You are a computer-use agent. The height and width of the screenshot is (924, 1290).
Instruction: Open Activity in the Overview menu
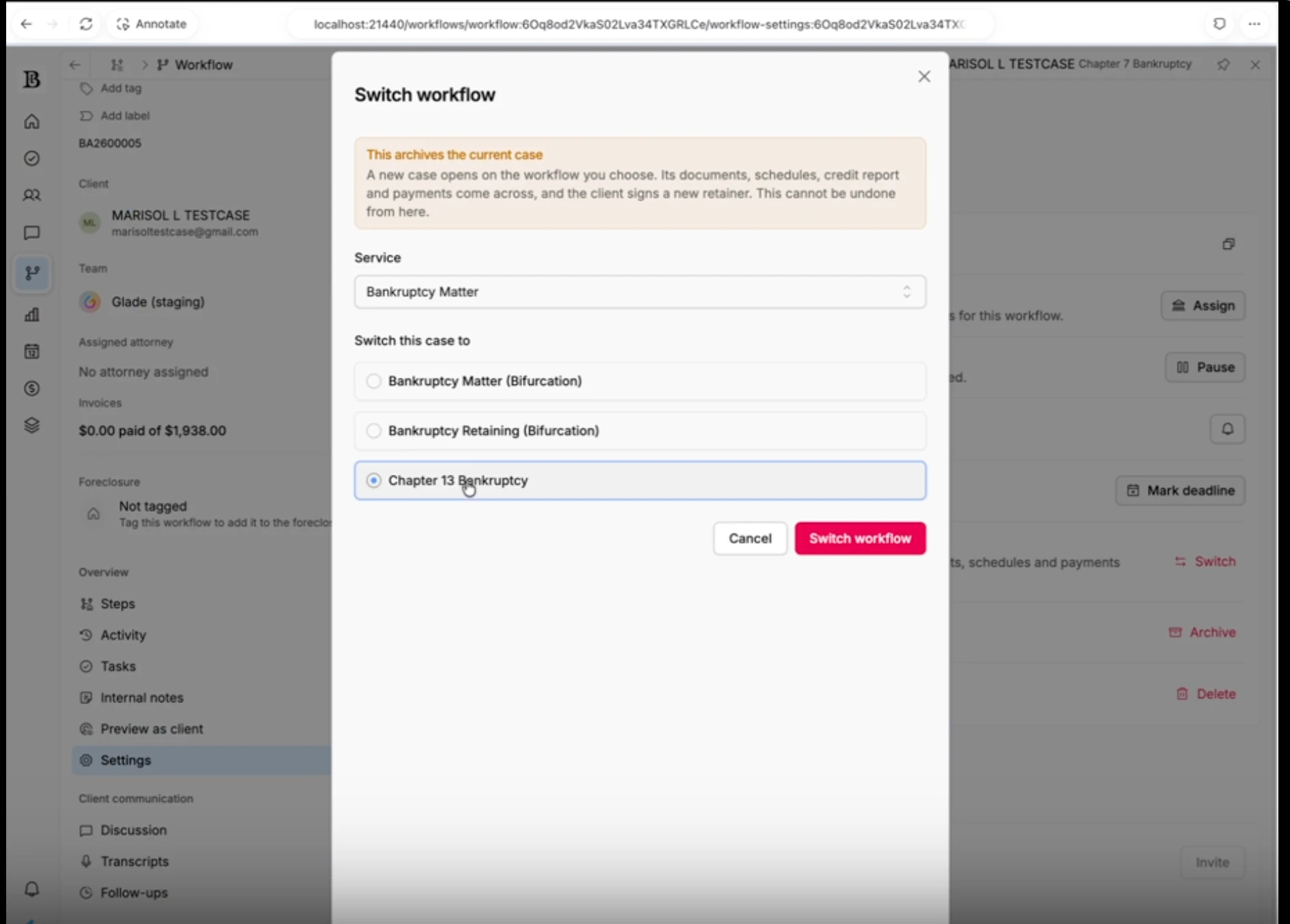pyautogui.click(x=123, y=635)
